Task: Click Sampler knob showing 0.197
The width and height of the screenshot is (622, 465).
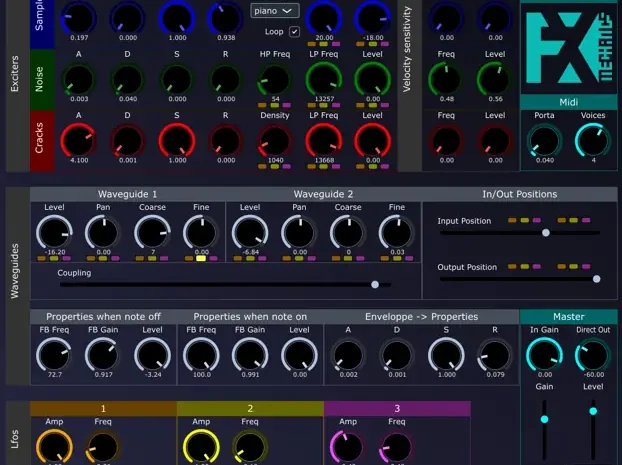Action: click(79, 18)
